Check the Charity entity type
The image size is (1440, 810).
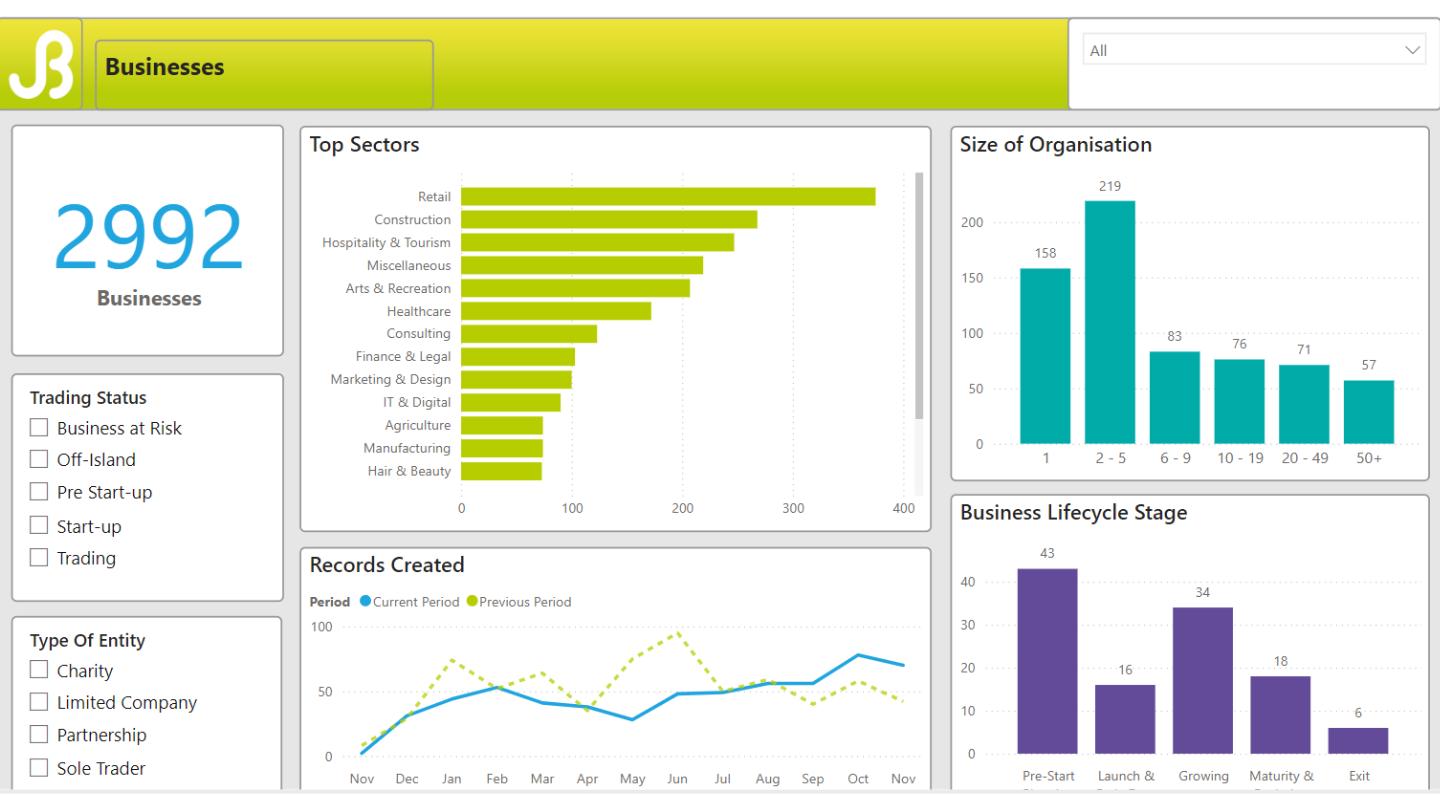[x=39, y=671]
